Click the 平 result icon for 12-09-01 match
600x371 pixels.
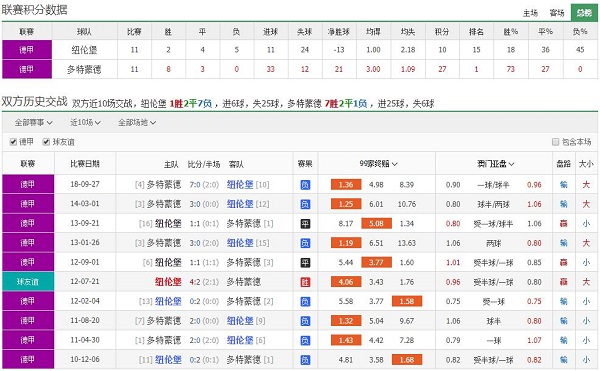[305, 262]
